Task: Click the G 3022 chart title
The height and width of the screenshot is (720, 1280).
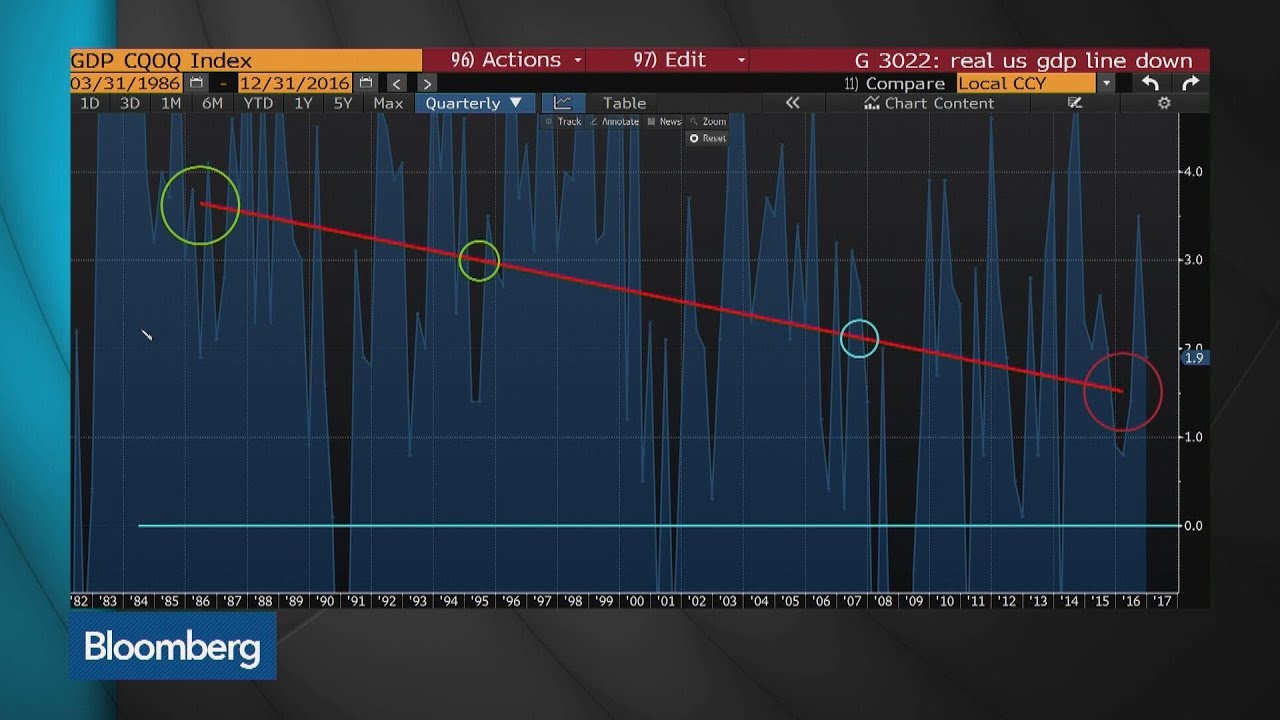Action: (1023, 60)
